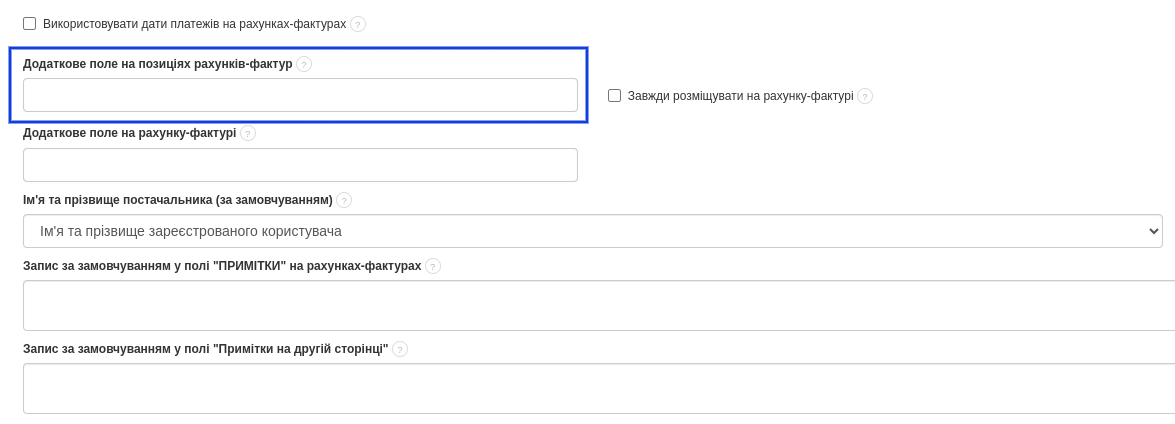Click the "Примітки на другій сторінці" textarea
This screenshot has height=424, width=1175.
[x=598, y=388]
